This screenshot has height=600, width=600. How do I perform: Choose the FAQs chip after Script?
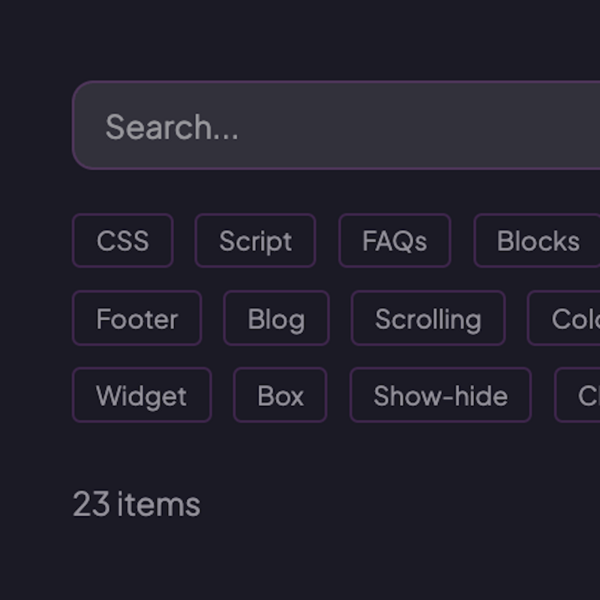[x=394, y=241]
